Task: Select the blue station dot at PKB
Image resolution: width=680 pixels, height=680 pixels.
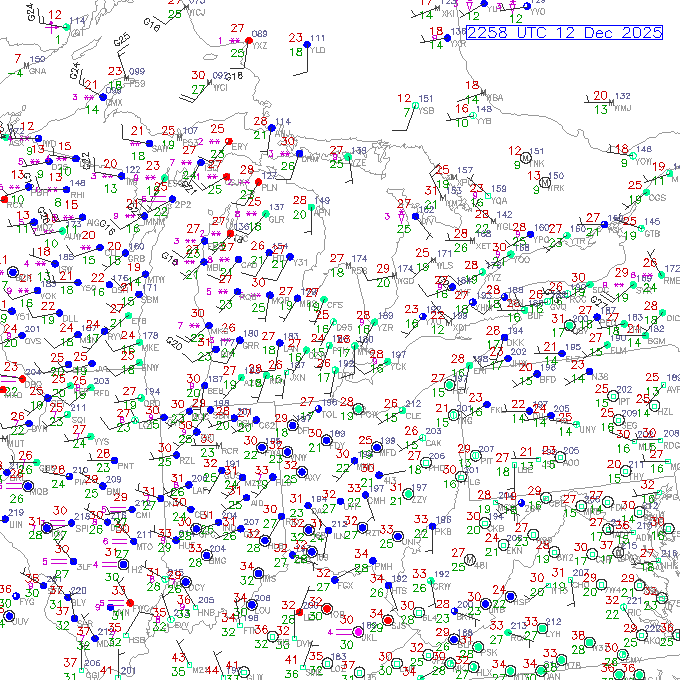Action: click(432, 526)
